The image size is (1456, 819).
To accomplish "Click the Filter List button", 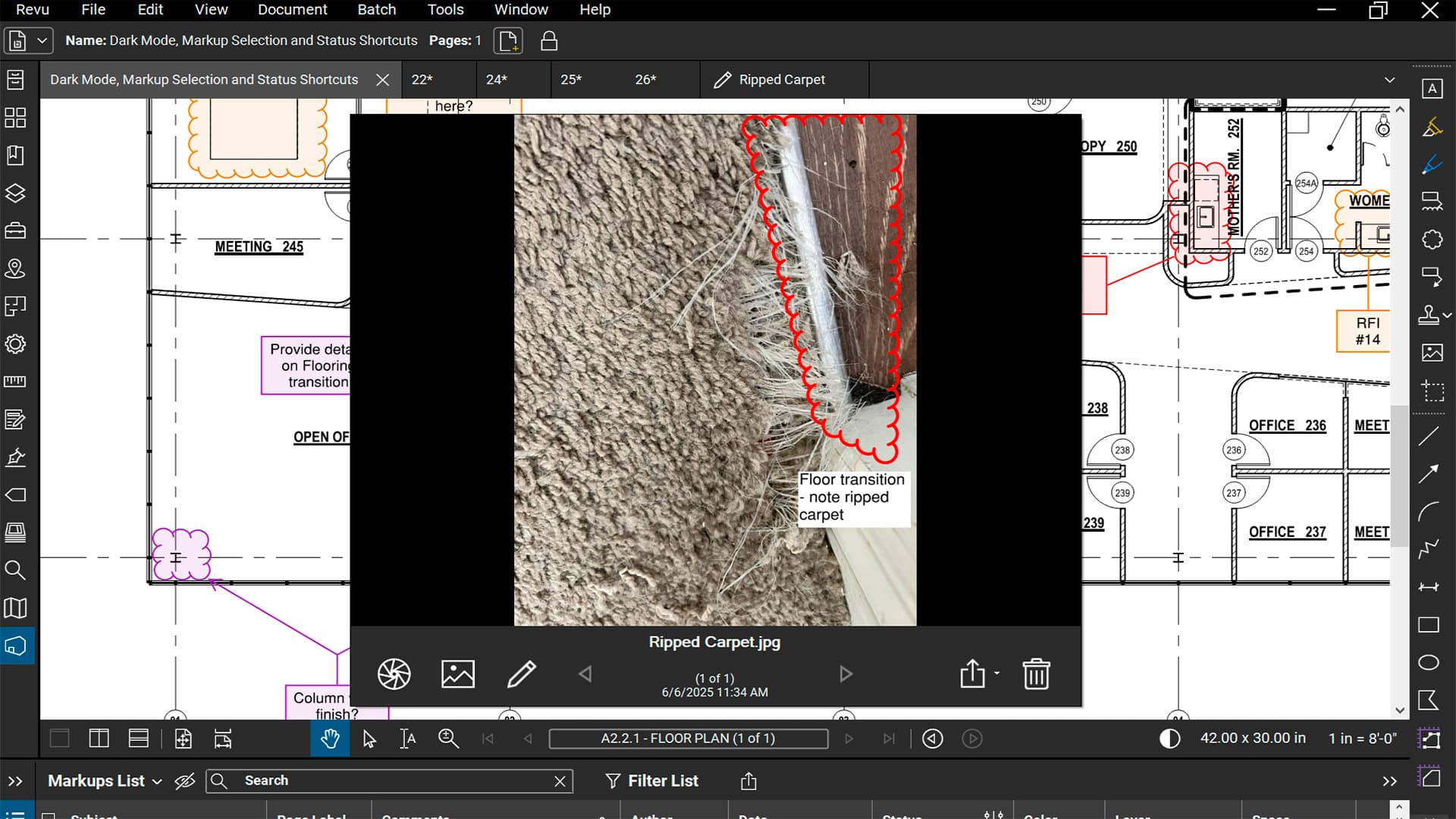I will tap(651, 781).
